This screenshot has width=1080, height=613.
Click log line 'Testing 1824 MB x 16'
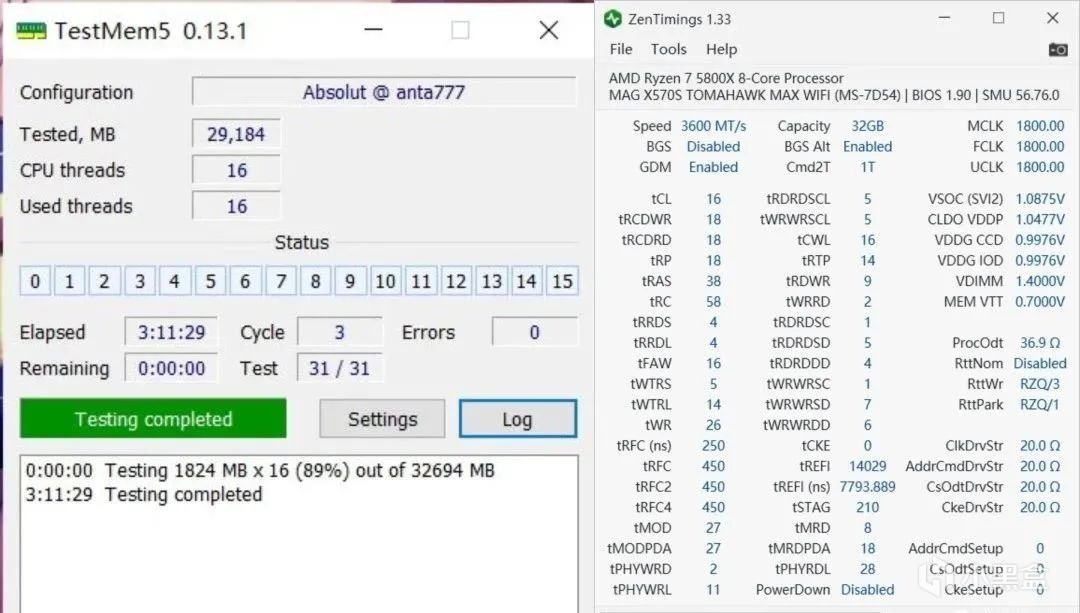(260, 470)
